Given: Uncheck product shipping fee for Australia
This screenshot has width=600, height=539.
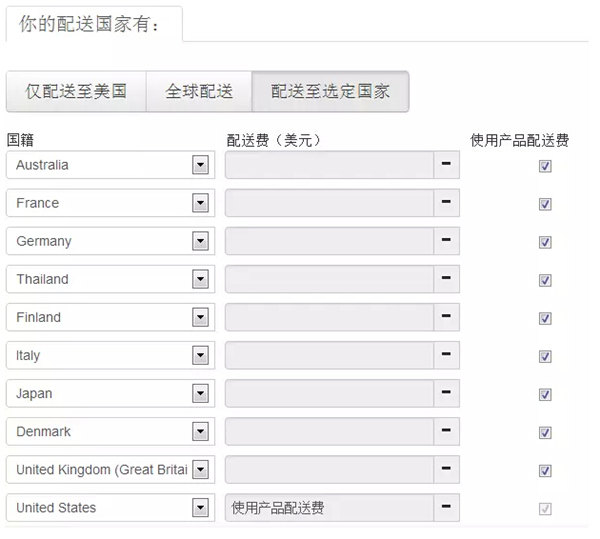Looking at the screenshot, I should (x=545, y=166).
